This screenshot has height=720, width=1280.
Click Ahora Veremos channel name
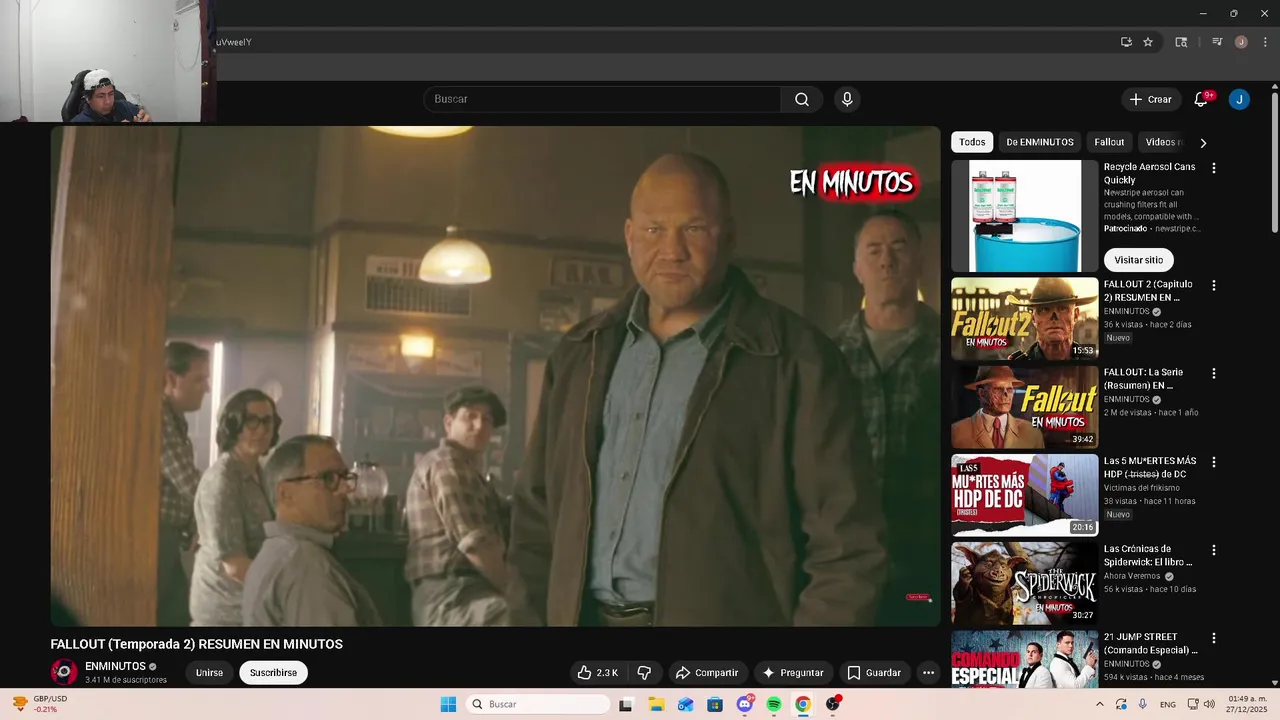(x=1132, y=576)
